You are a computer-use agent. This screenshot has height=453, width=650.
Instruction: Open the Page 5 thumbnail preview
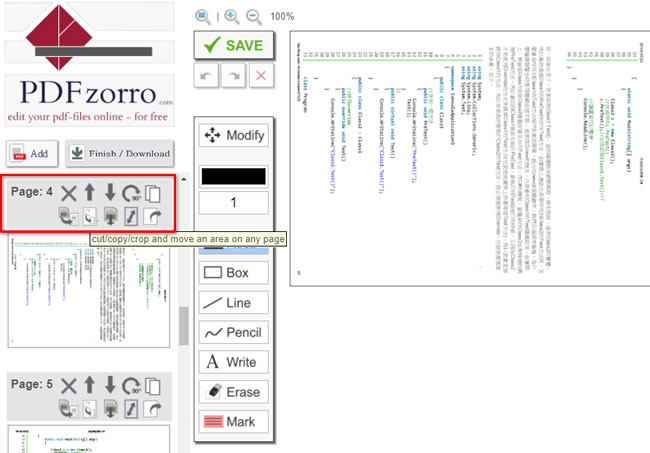(x=89, y=439)
